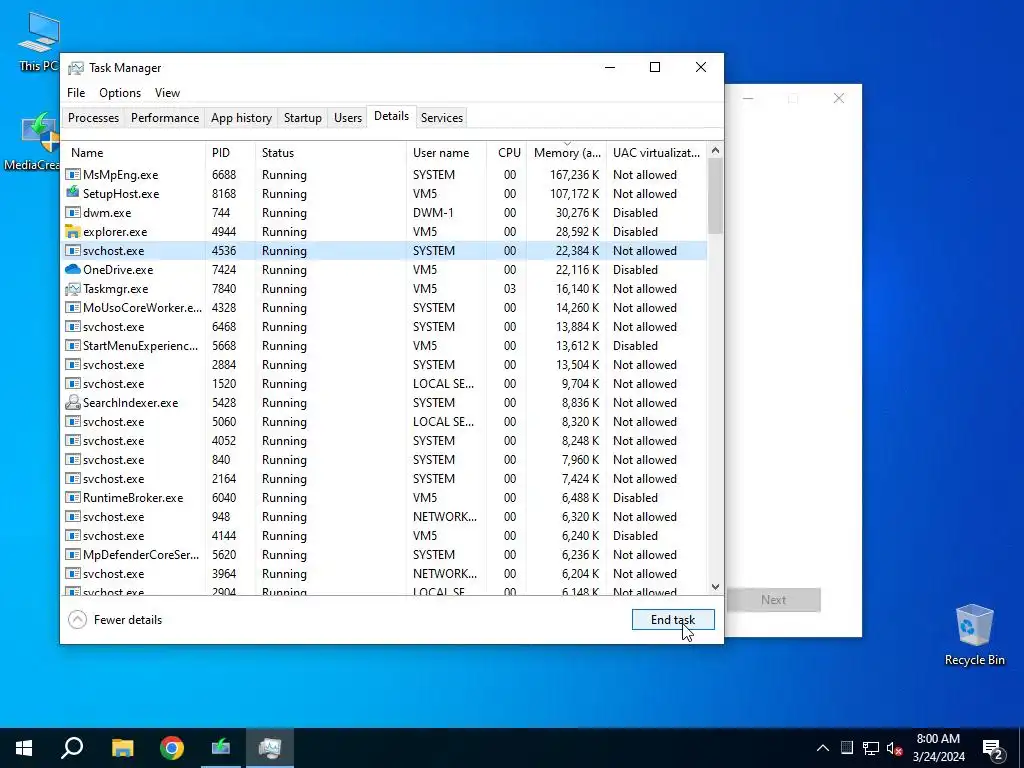Click Next in the background setup window
The image size is (1024, 768).
pos(773,600)
